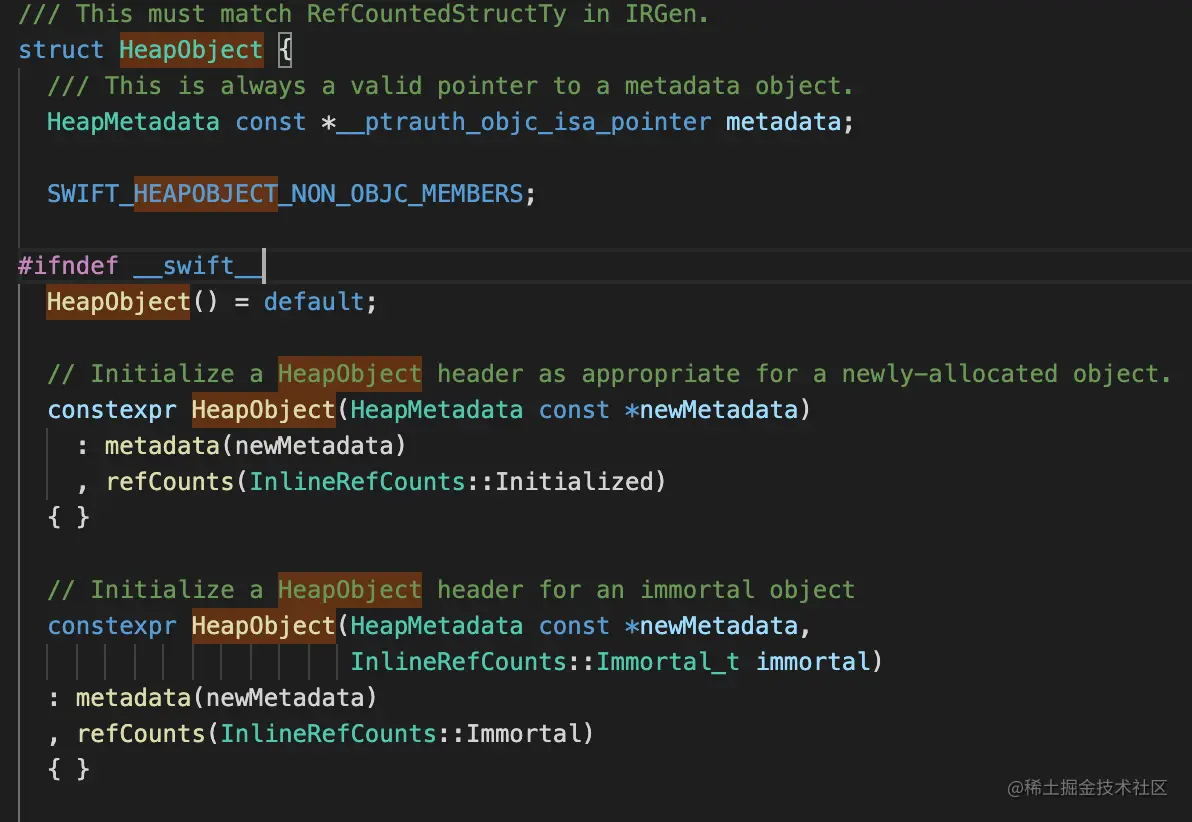Click constexpr on the immortal constructor
This screenshot has height=822, width=1192.
(112, 626)
